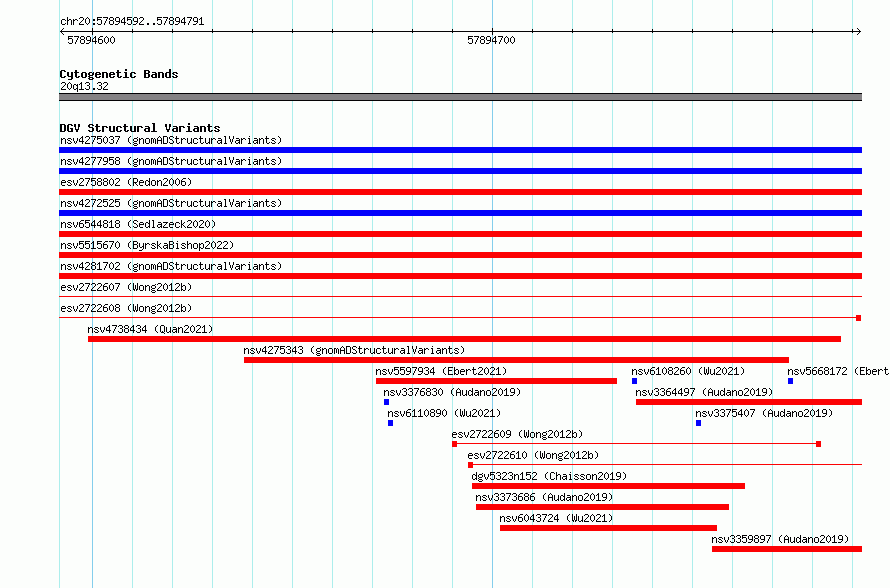This screenshot has width=890, height=588.
Task: Click the 20q13.32 band label
Action: [x=84, y=86]
